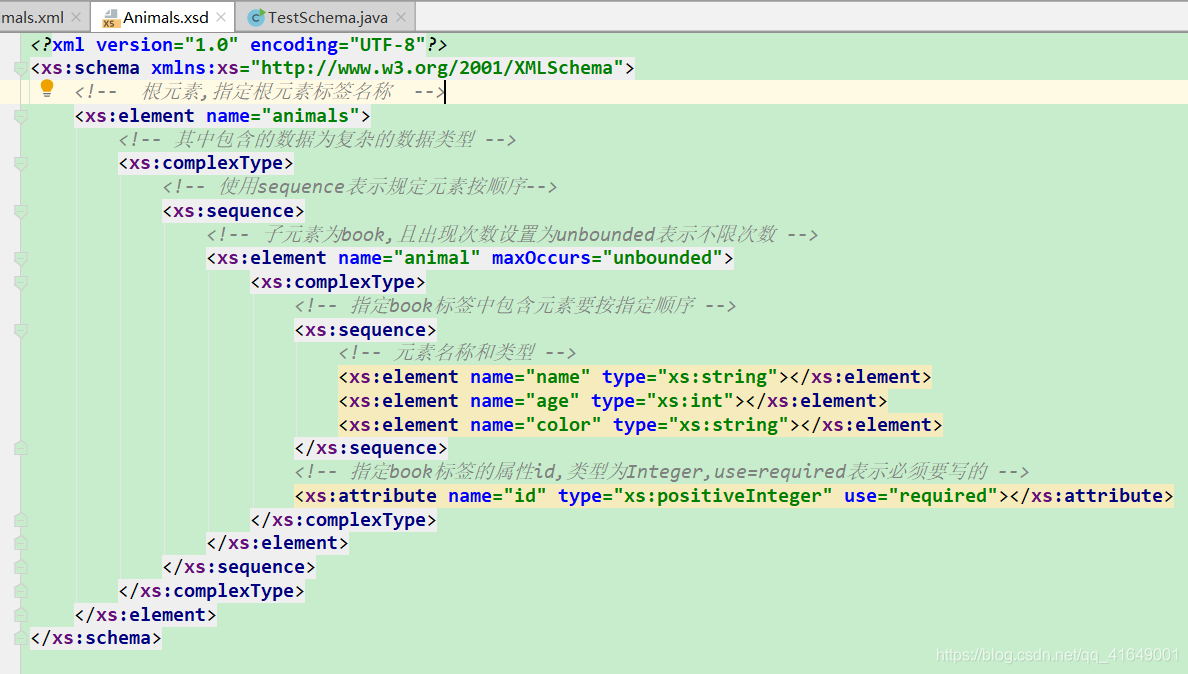The image size is (1188, 674).
Task: Click the element line with name="age"
Action: 613,401
